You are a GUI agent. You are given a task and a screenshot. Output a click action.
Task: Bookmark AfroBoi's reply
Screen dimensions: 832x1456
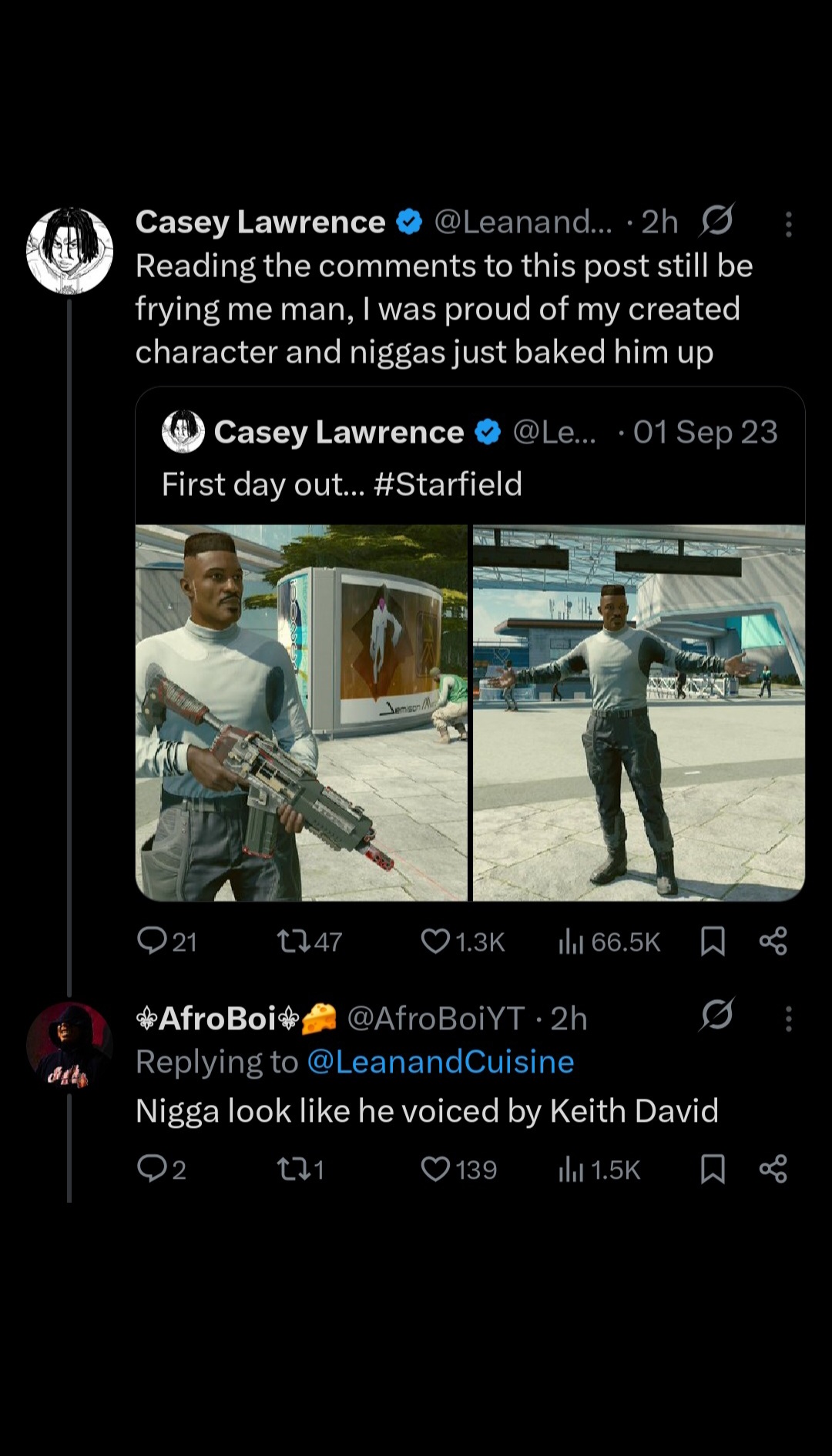[713, 1170]
